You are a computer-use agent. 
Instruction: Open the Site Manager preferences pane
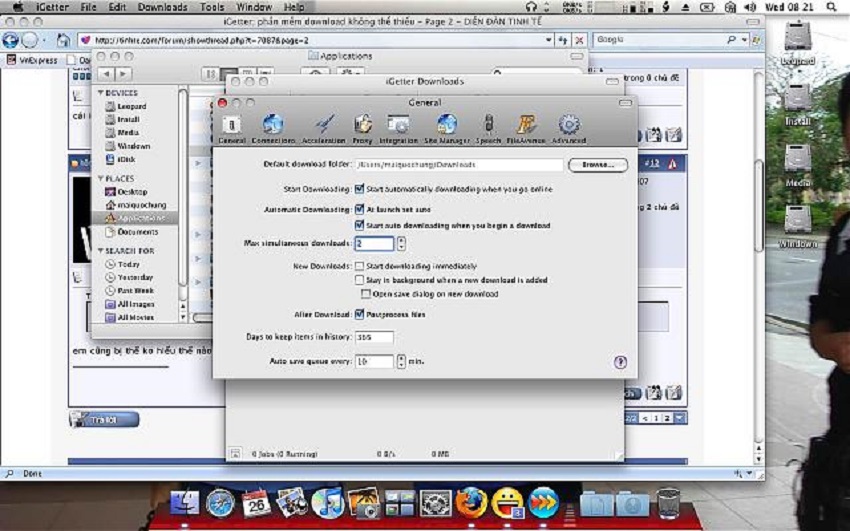(x=447, y=129)
